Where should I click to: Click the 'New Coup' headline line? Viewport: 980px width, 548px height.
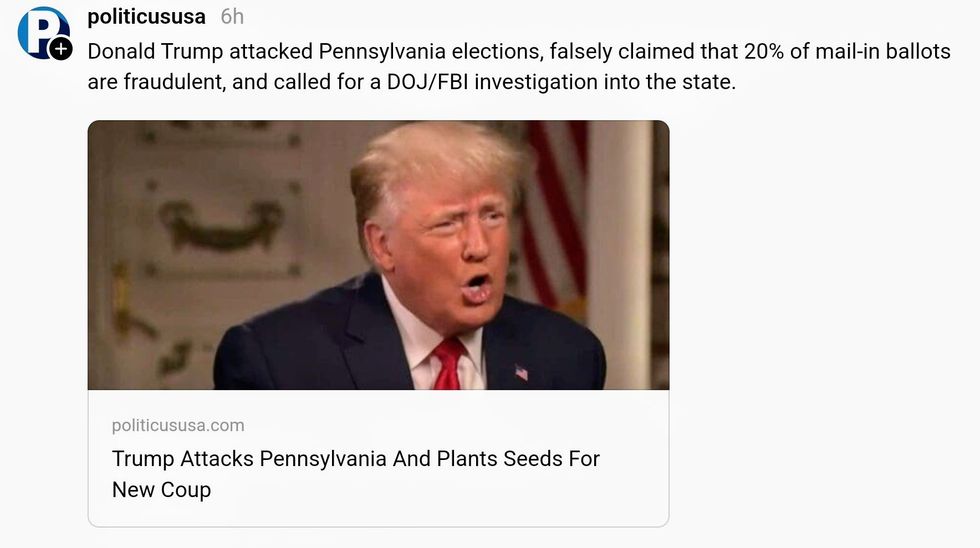pos(162,490)
